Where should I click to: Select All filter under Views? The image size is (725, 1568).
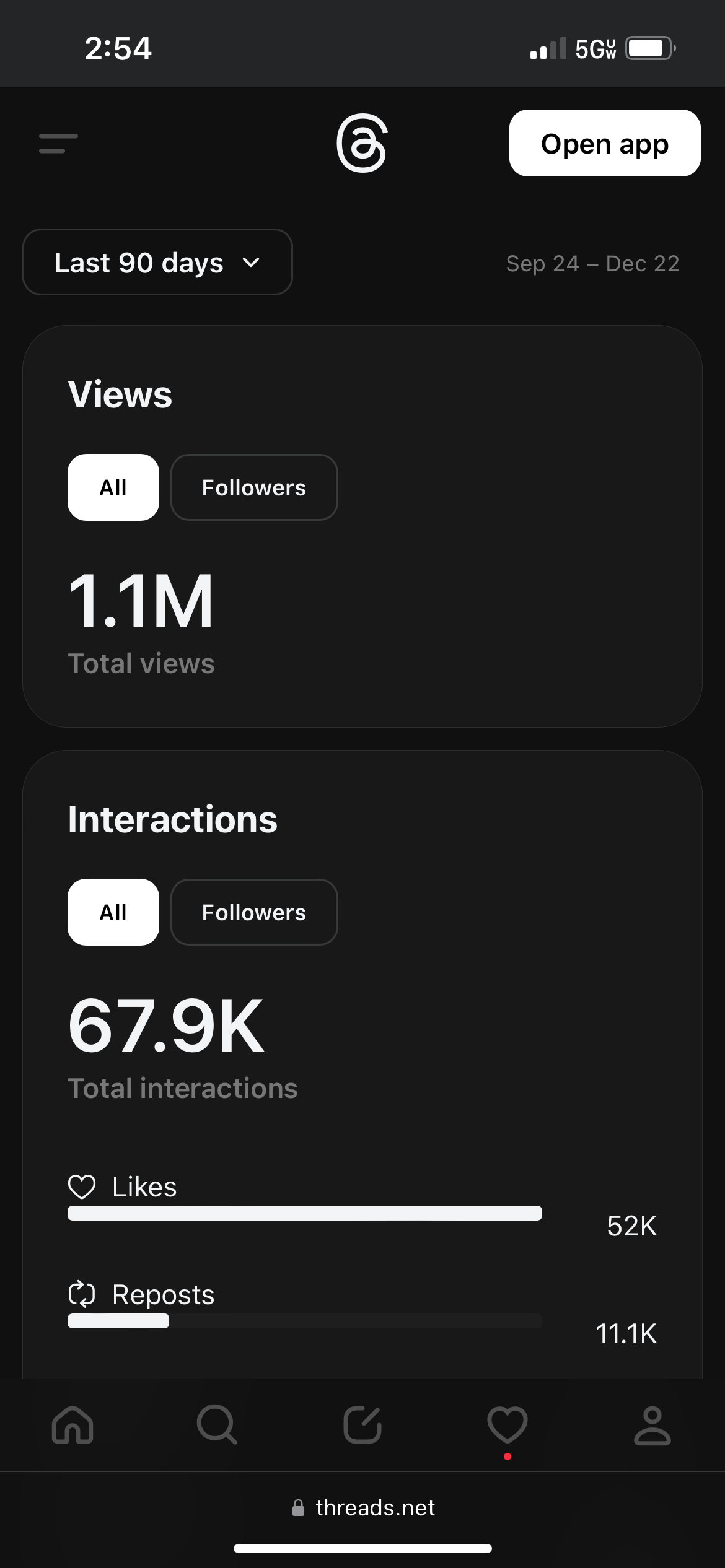click(x=113, y=487)
